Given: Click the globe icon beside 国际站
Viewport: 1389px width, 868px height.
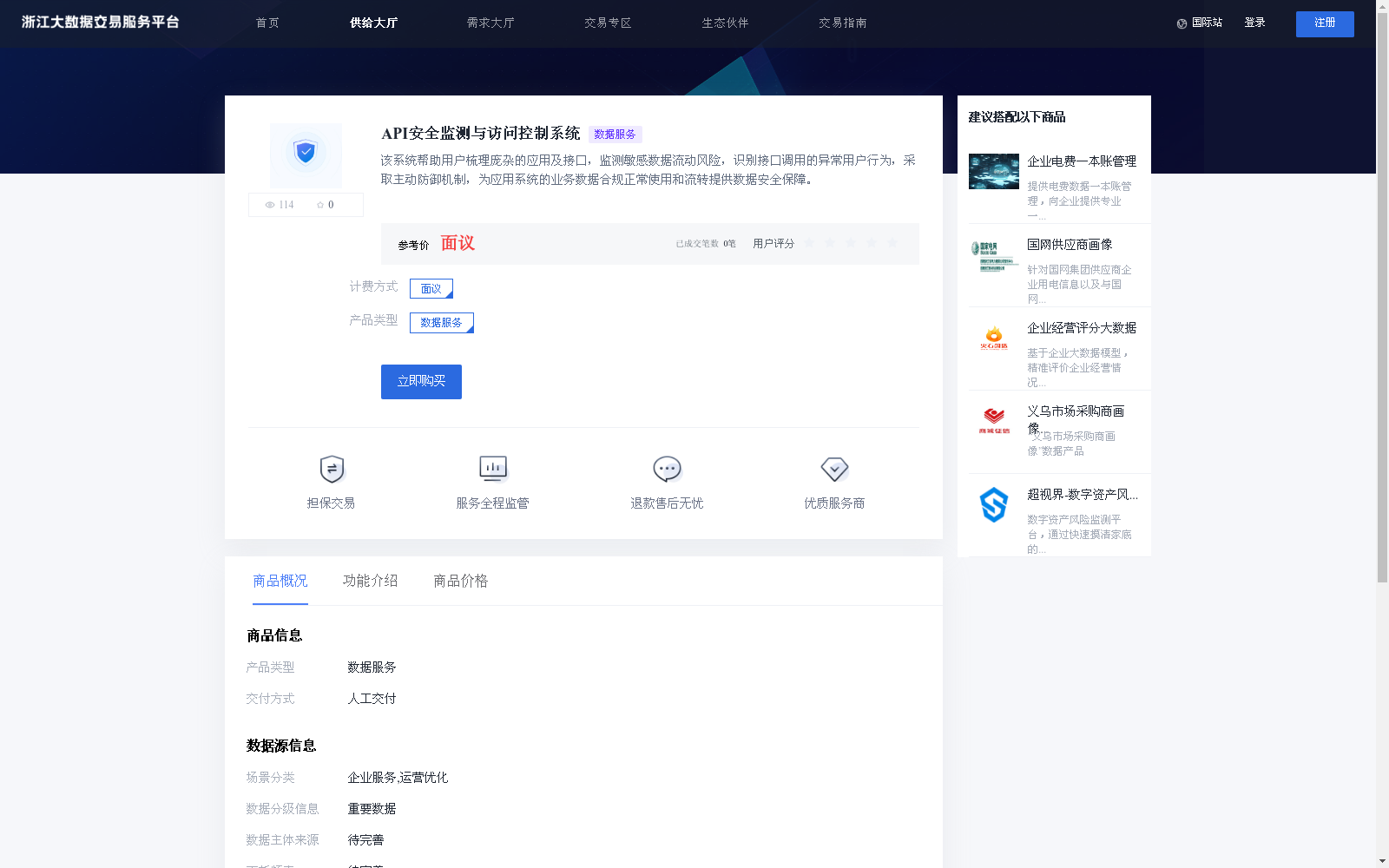Looking at the screenshot, I should 1182,23.
